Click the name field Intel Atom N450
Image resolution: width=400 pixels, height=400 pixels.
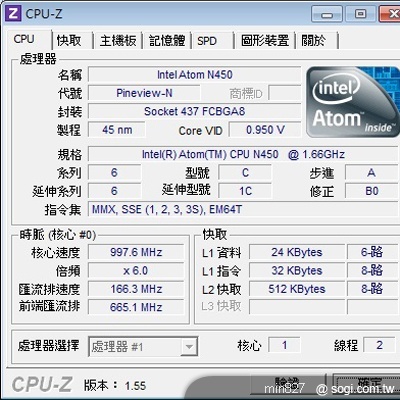pyautogui.click(x=195, y=75)
